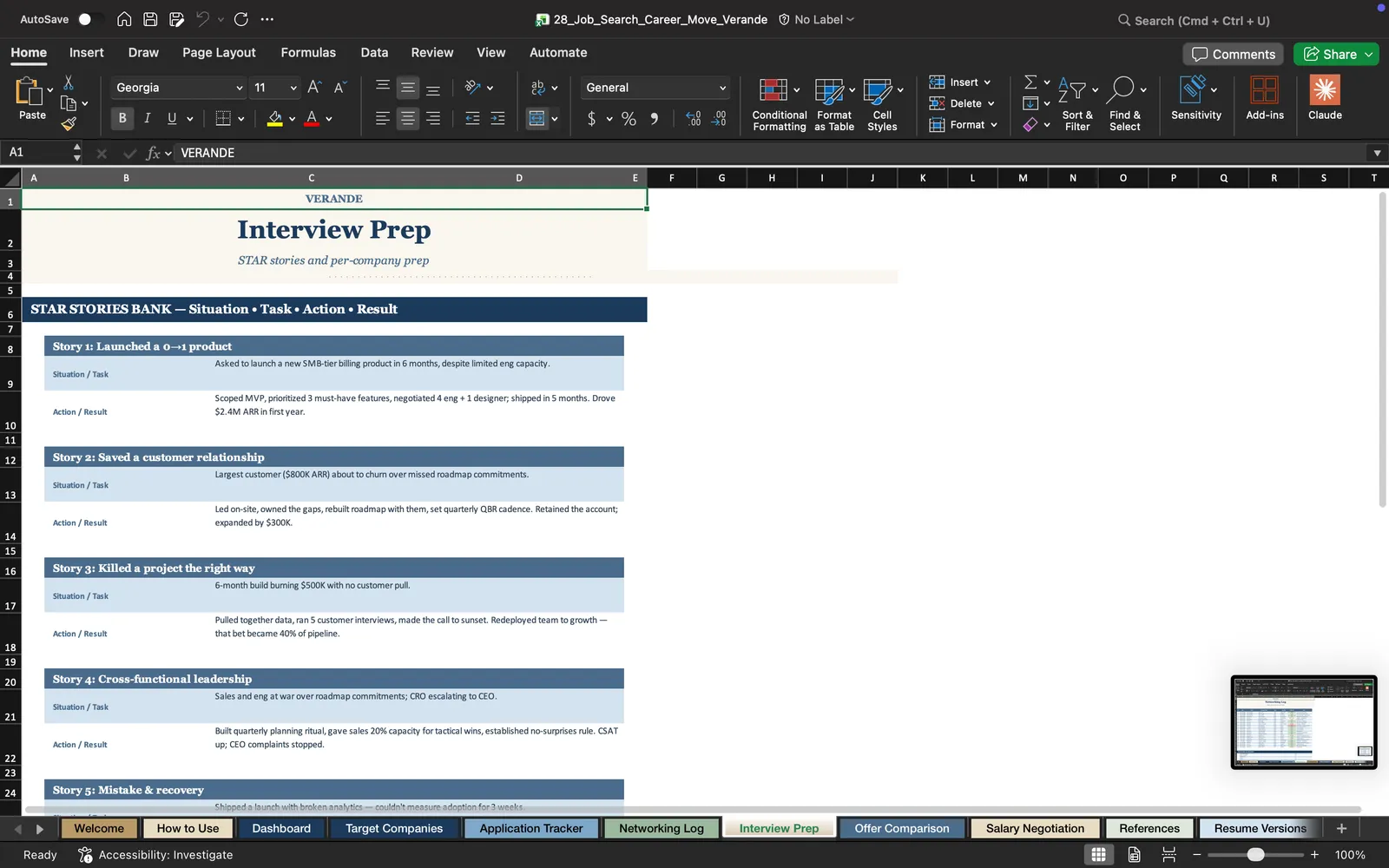The image size is (1389, 868).
Task: Expand the Delete cells dropdown
Action: (x=991, y=103)
